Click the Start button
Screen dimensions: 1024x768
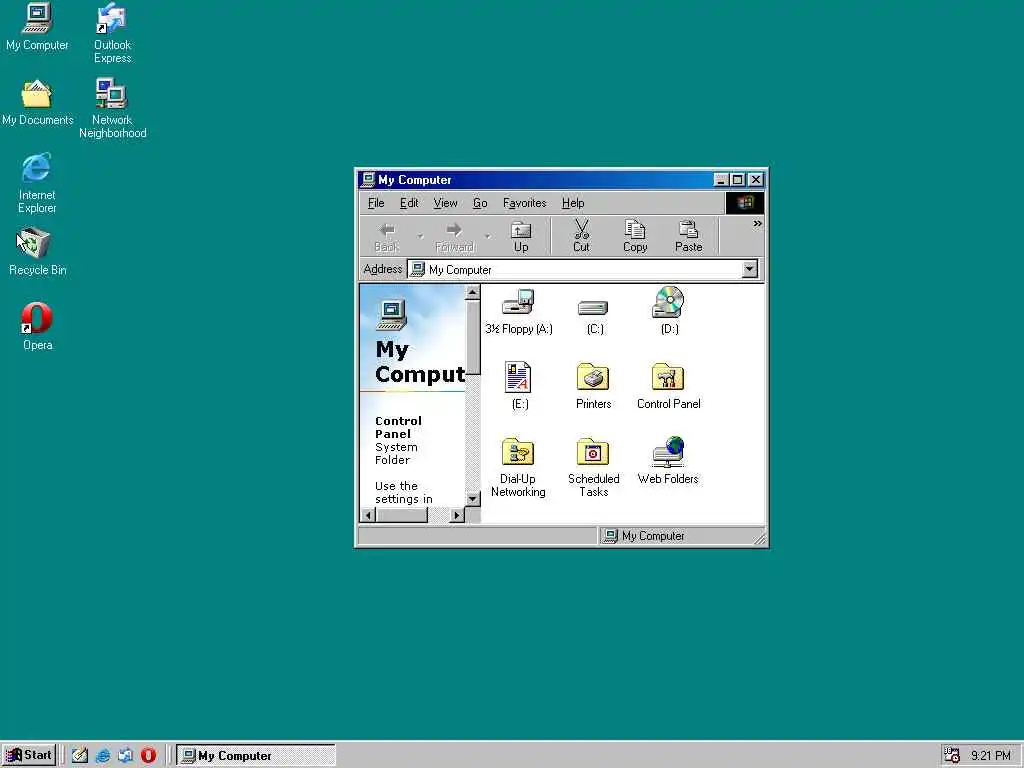[29, 755]
